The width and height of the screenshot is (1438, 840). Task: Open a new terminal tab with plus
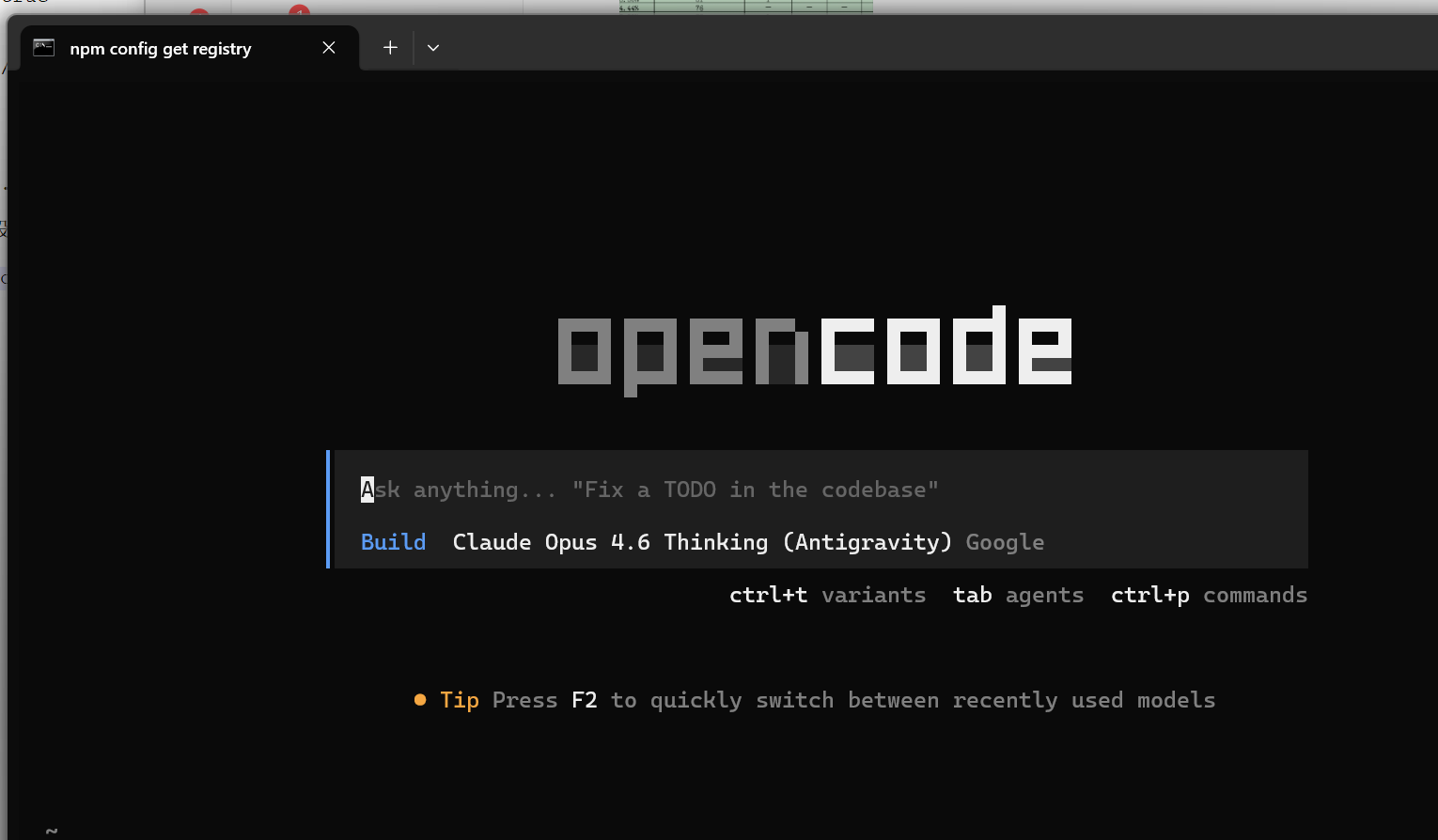390,48
